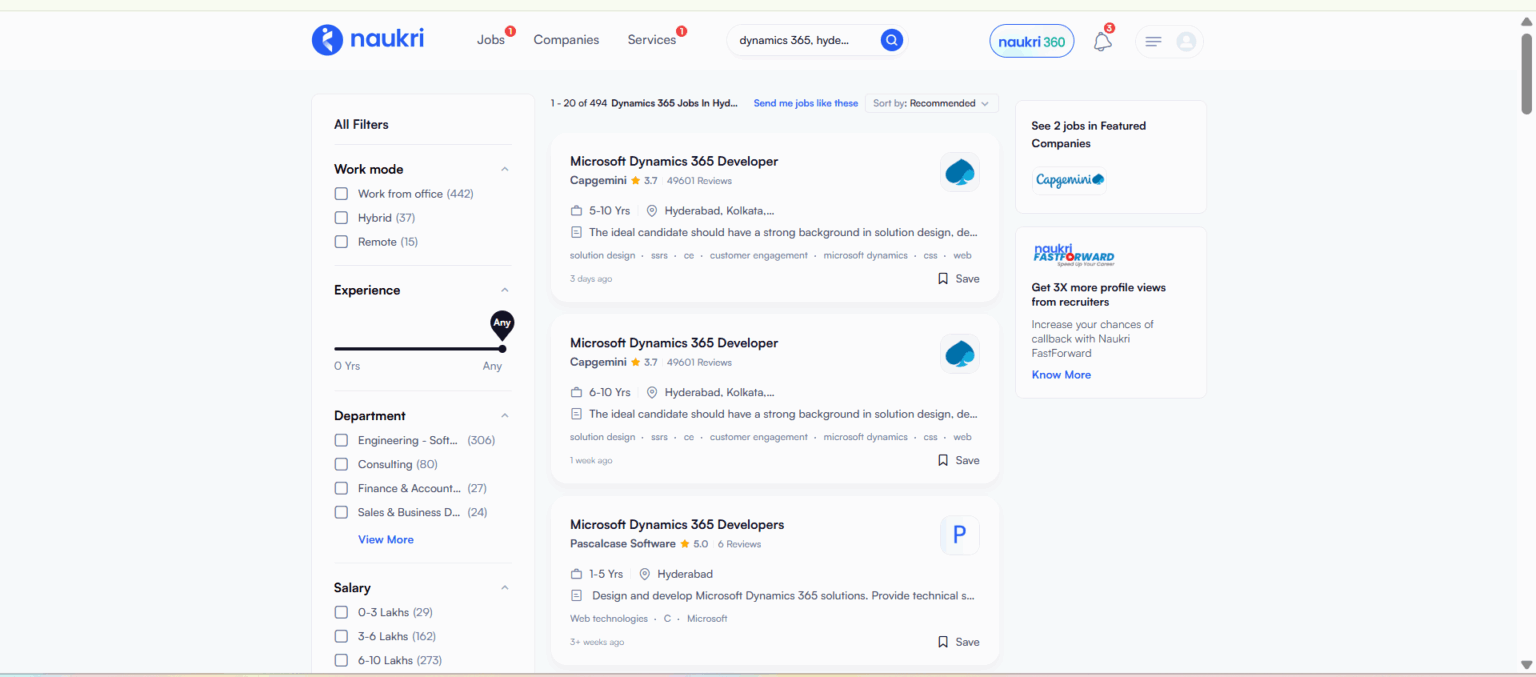The image size is (1536, 677).
Task: Click the Naukri logo
Action: coord(368,40)
